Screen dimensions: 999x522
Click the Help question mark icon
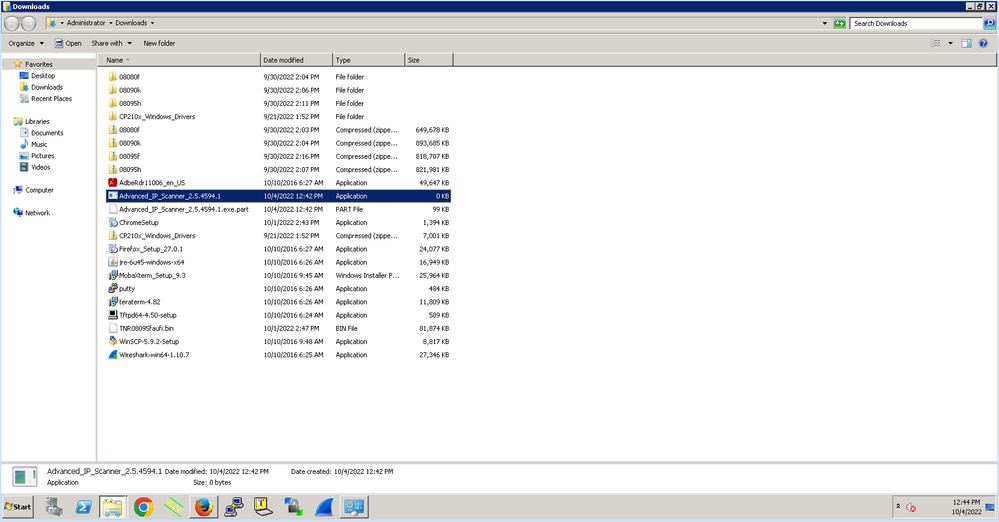[x=984, y=43]
